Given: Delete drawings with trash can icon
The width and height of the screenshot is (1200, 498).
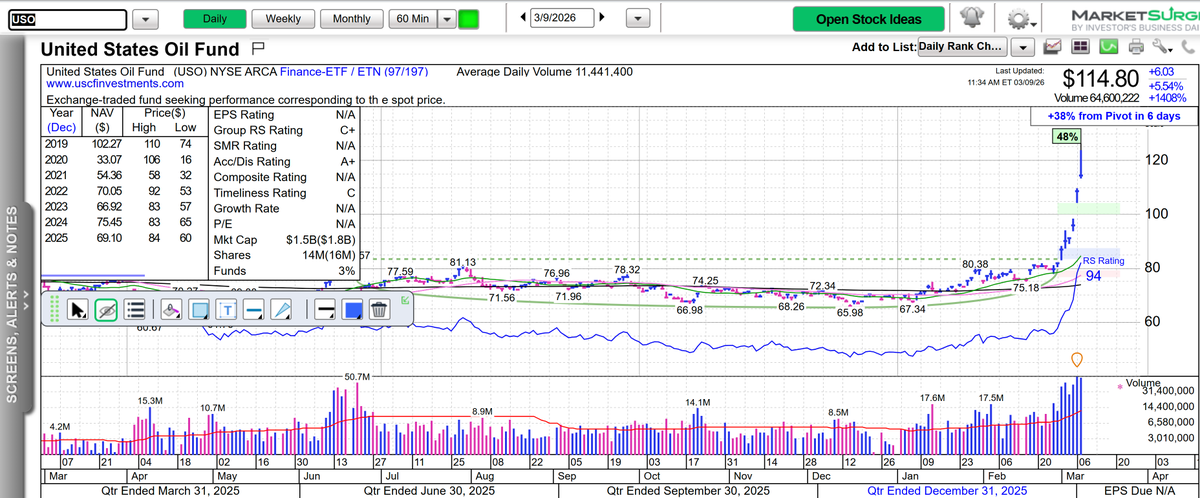Looking at the screenshot, I should pos(379,310).
